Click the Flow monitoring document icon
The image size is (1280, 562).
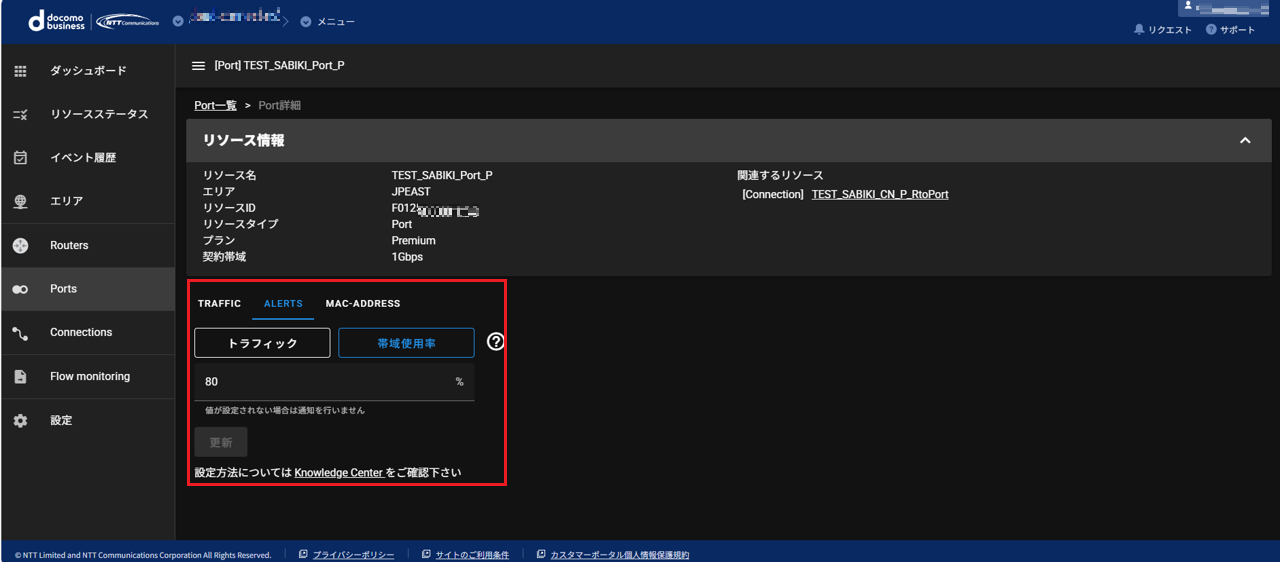click(20, 377)
